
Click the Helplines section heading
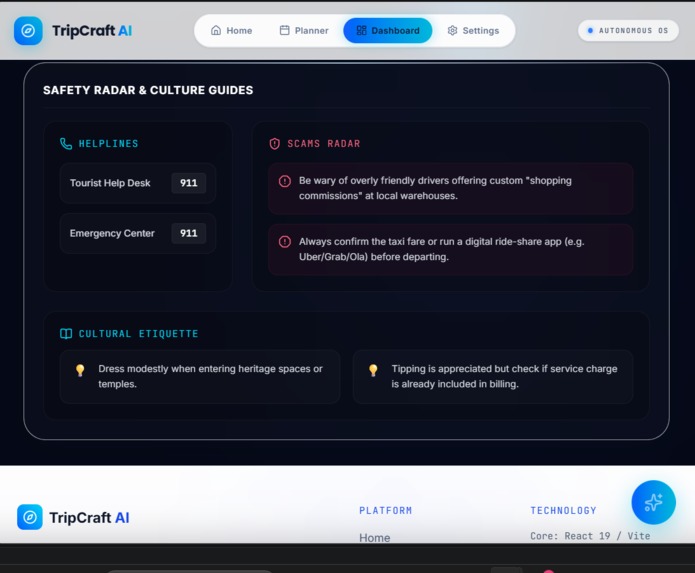[109, 144]
